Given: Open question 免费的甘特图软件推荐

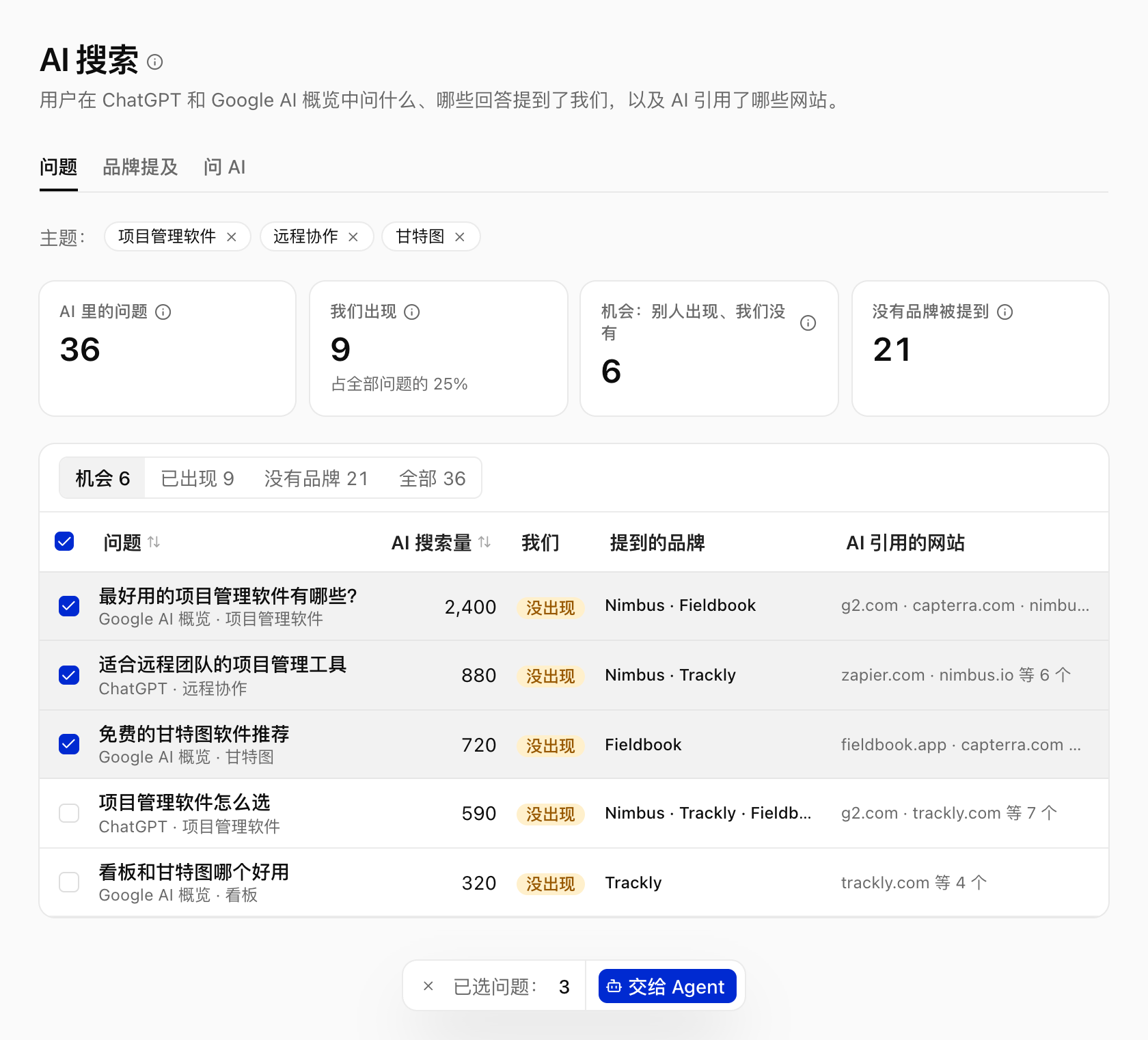Looking at the screenshot, I should tap(194, 734).
